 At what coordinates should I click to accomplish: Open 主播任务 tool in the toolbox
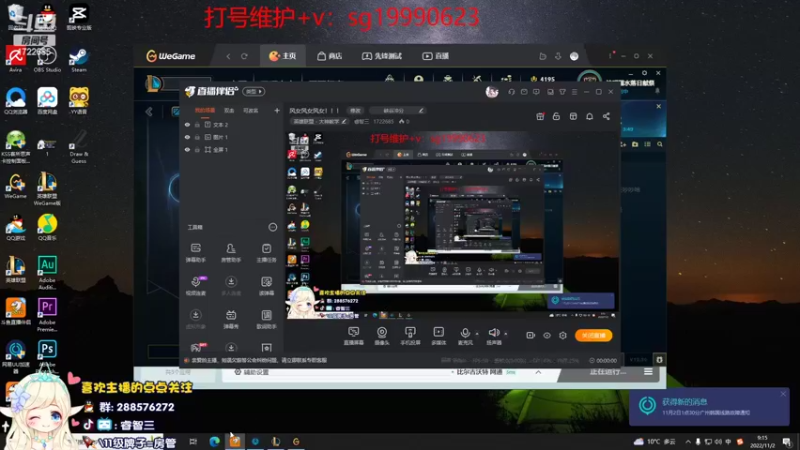266,253
